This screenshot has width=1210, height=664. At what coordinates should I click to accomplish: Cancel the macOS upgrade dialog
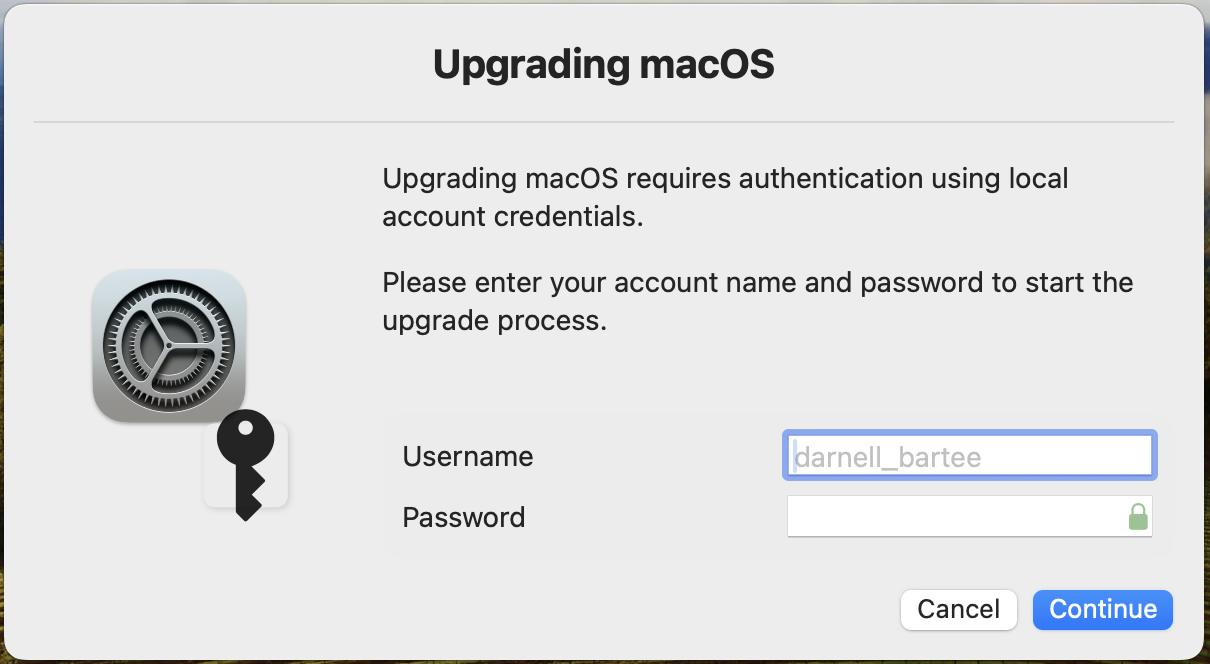tap(959, 609)
